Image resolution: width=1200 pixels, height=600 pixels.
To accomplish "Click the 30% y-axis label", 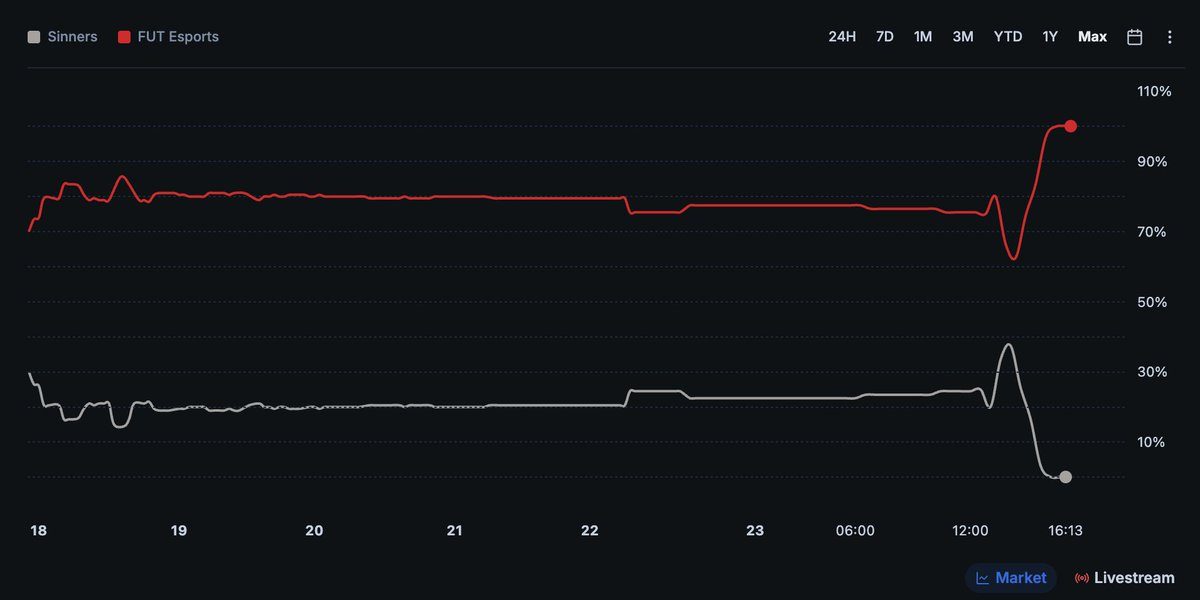I will tap(1152, 371).
